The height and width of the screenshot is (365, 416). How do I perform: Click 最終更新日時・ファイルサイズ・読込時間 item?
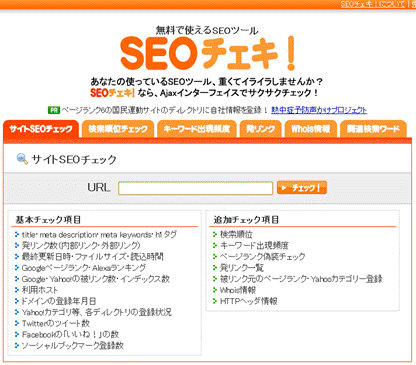(92, 257)
